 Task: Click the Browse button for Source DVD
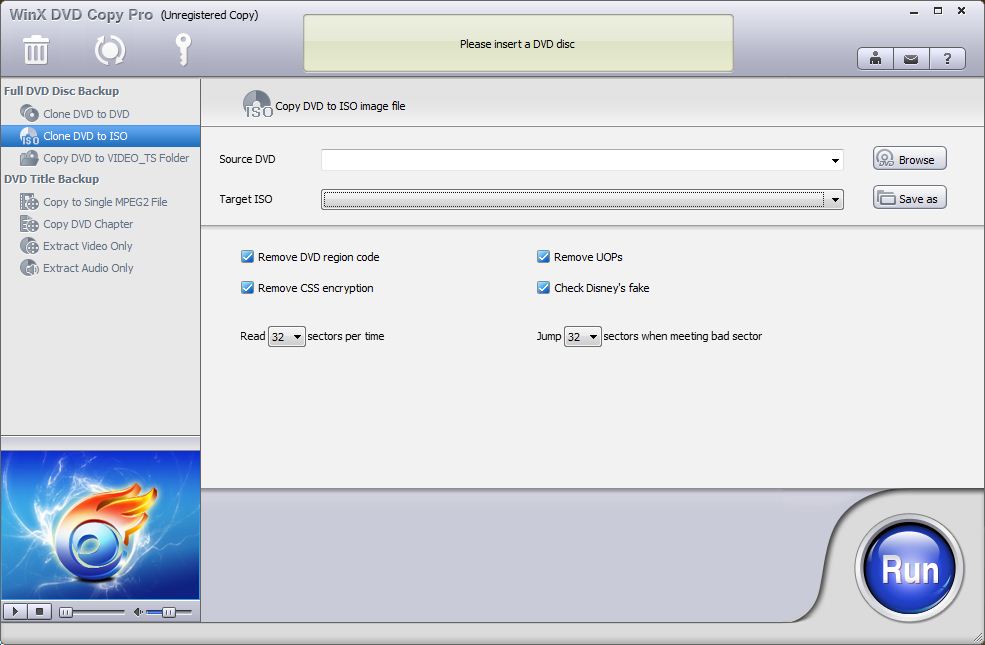click(x=910, y=158)
